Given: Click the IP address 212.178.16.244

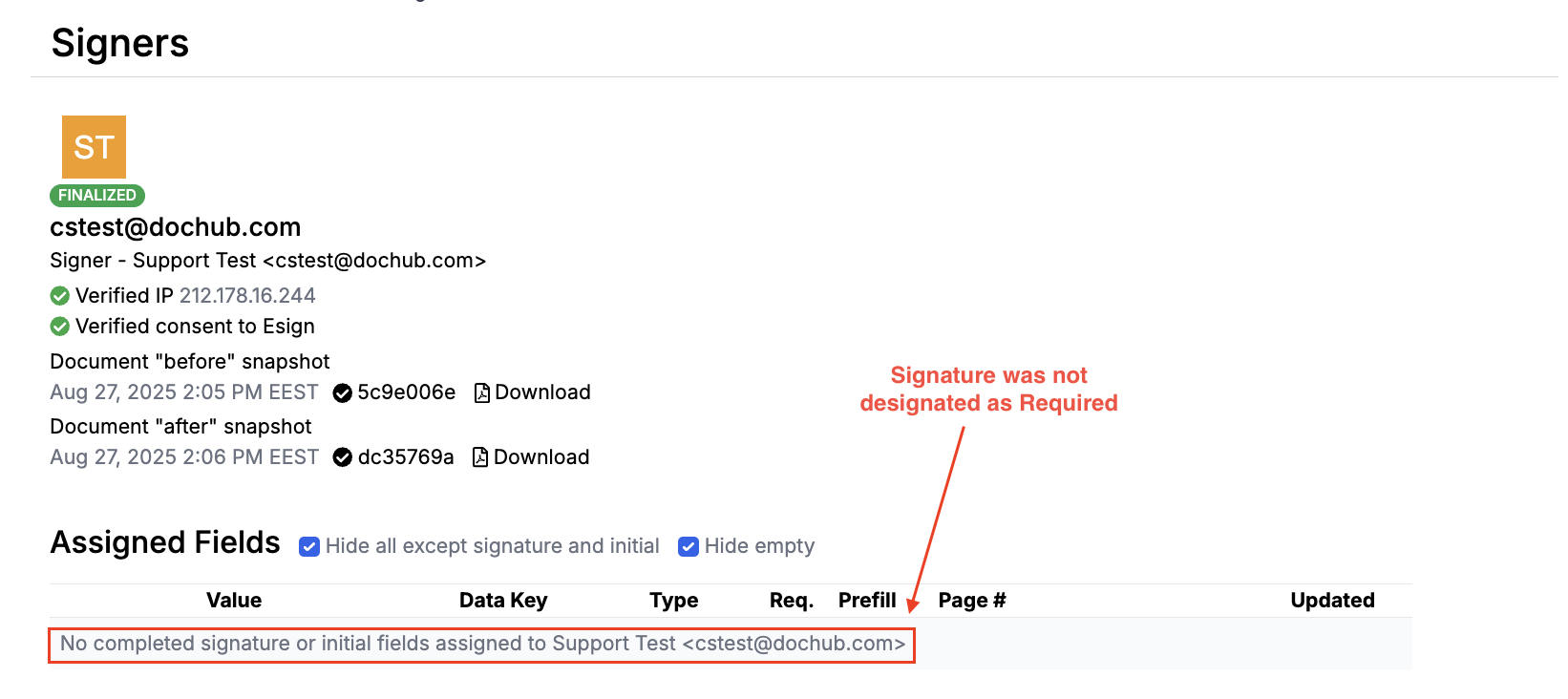Looking at the screenshot, I should pyautogui.click(x=247, y=296).
